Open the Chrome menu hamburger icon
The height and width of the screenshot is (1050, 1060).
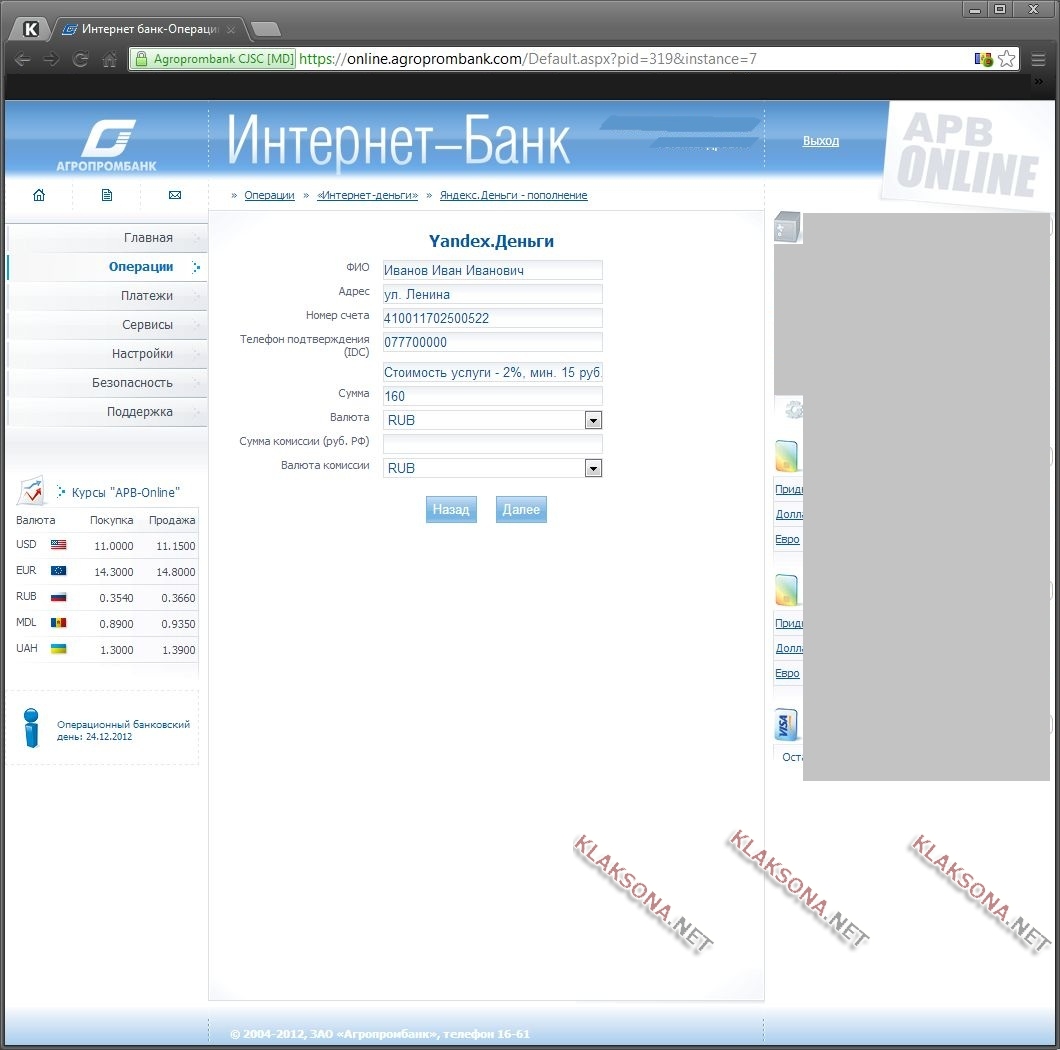(x=1038, y=59)
